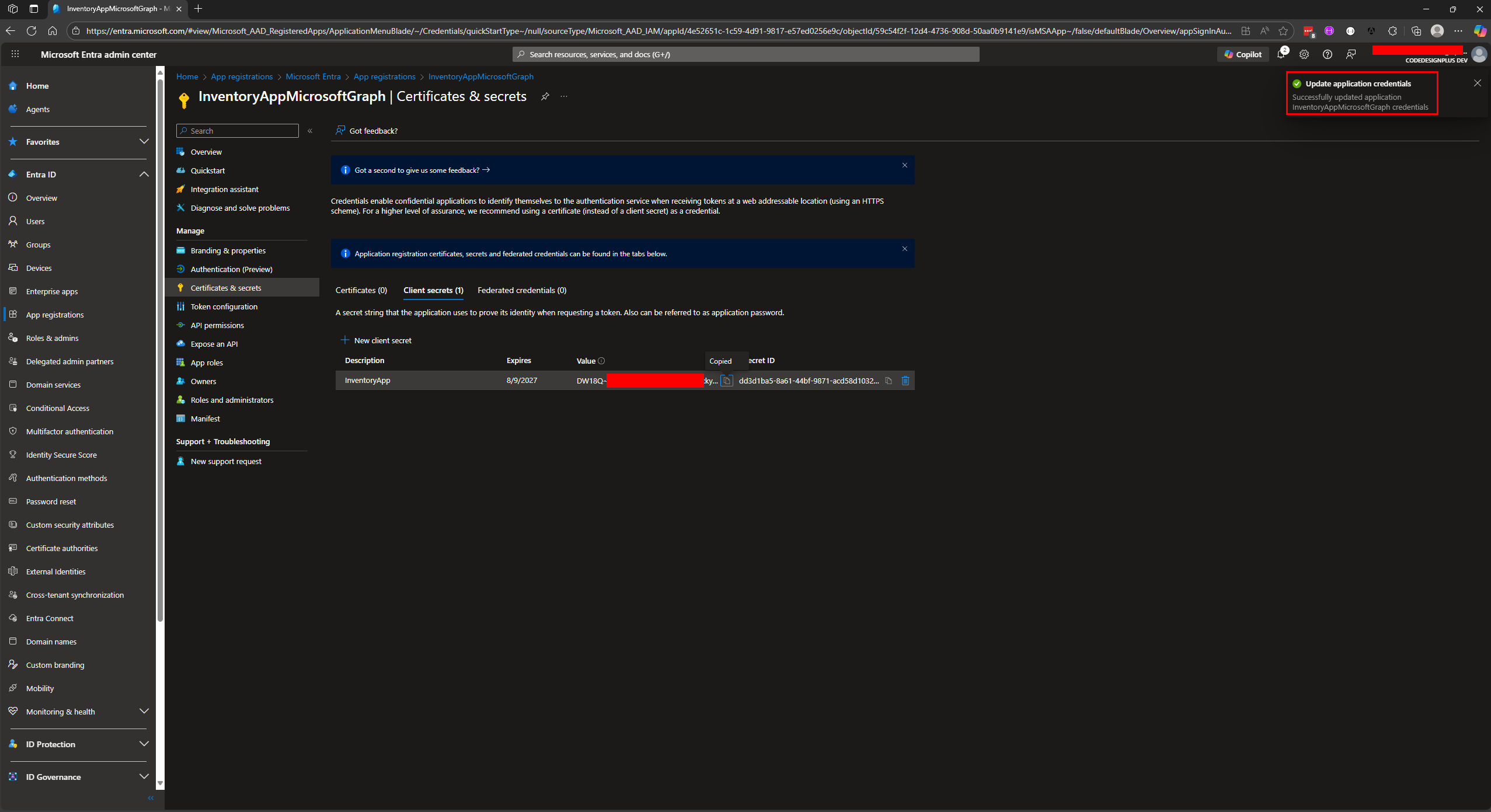Dismiss the application registration info banner
The width and height of the screenshot is (1491, 812).
point(905,249)
